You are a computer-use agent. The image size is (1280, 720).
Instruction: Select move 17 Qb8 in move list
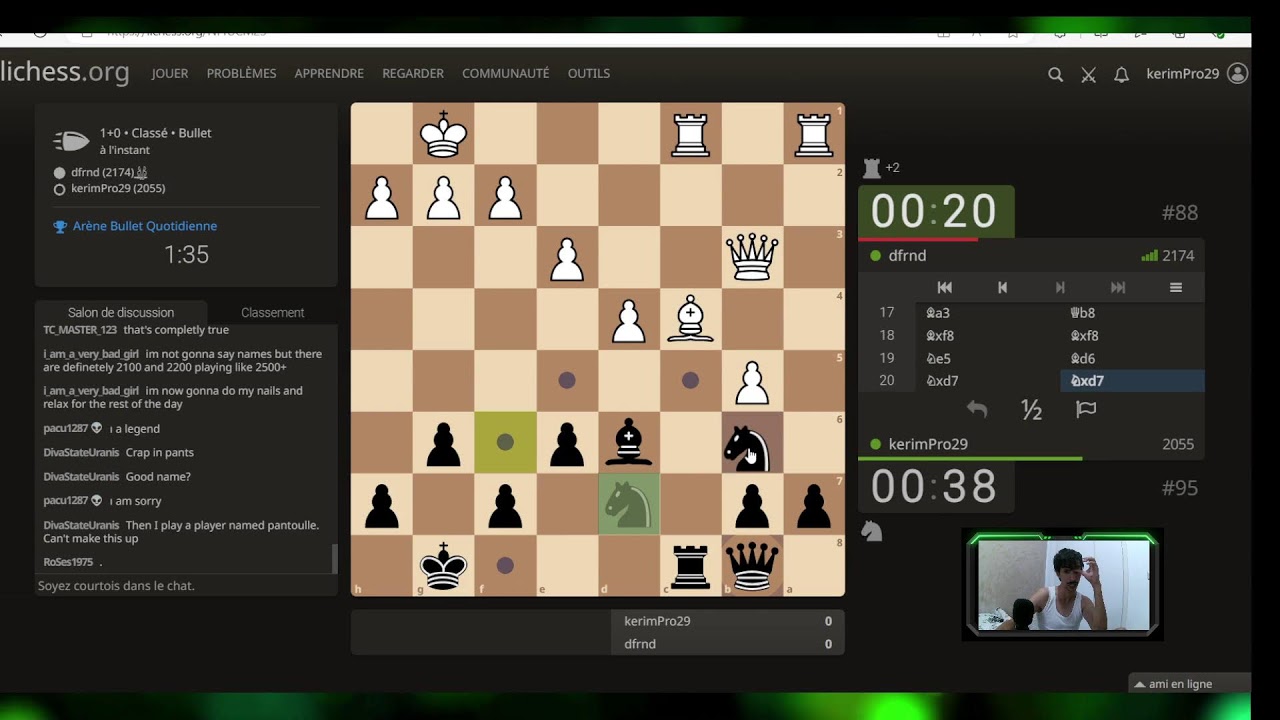(x=1132, y=313)
